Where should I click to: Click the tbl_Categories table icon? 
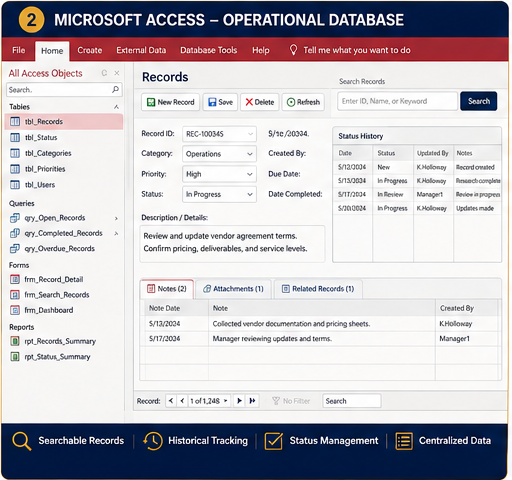click(15, 153)
